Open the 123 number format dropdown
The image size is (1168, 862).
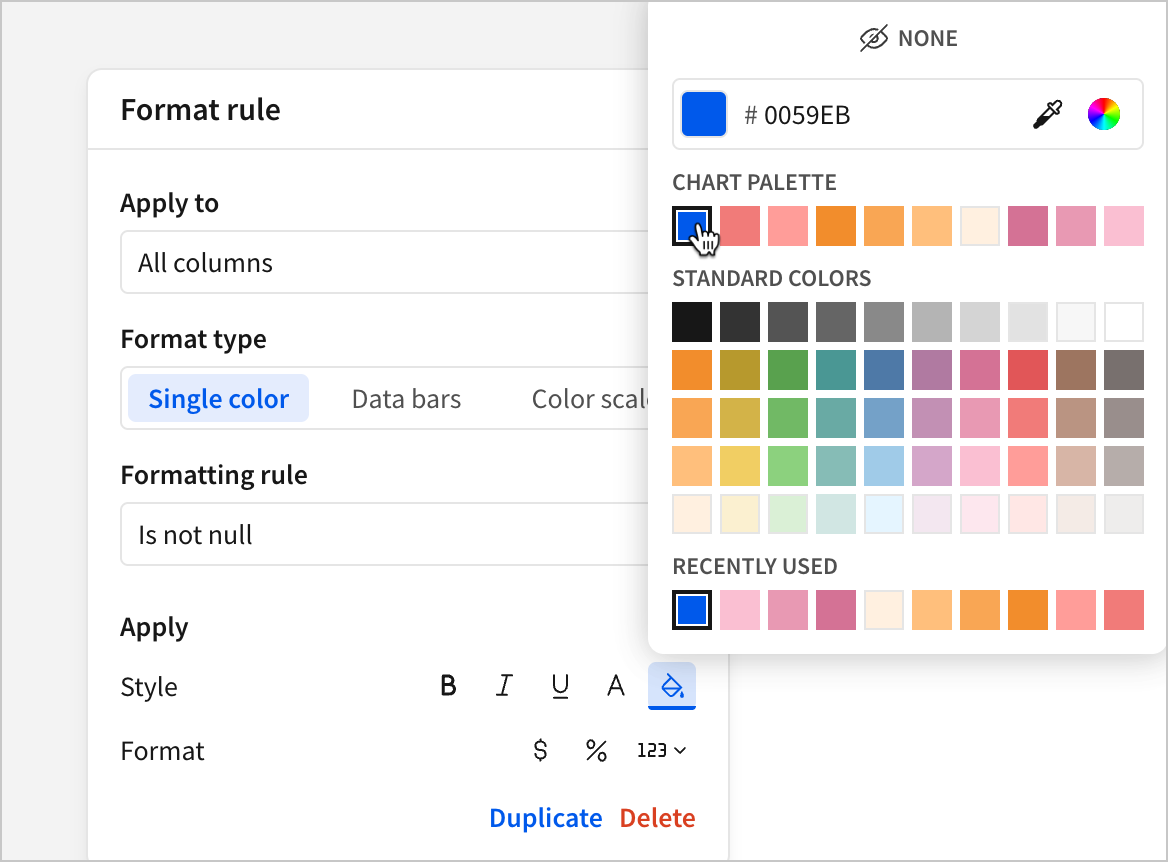(x=660, y=750)
